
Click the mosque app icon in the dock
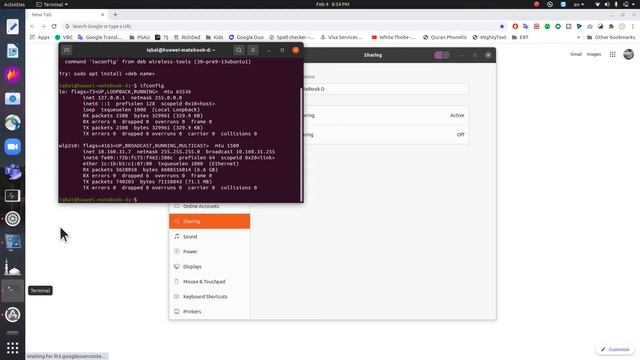(13, 267)
